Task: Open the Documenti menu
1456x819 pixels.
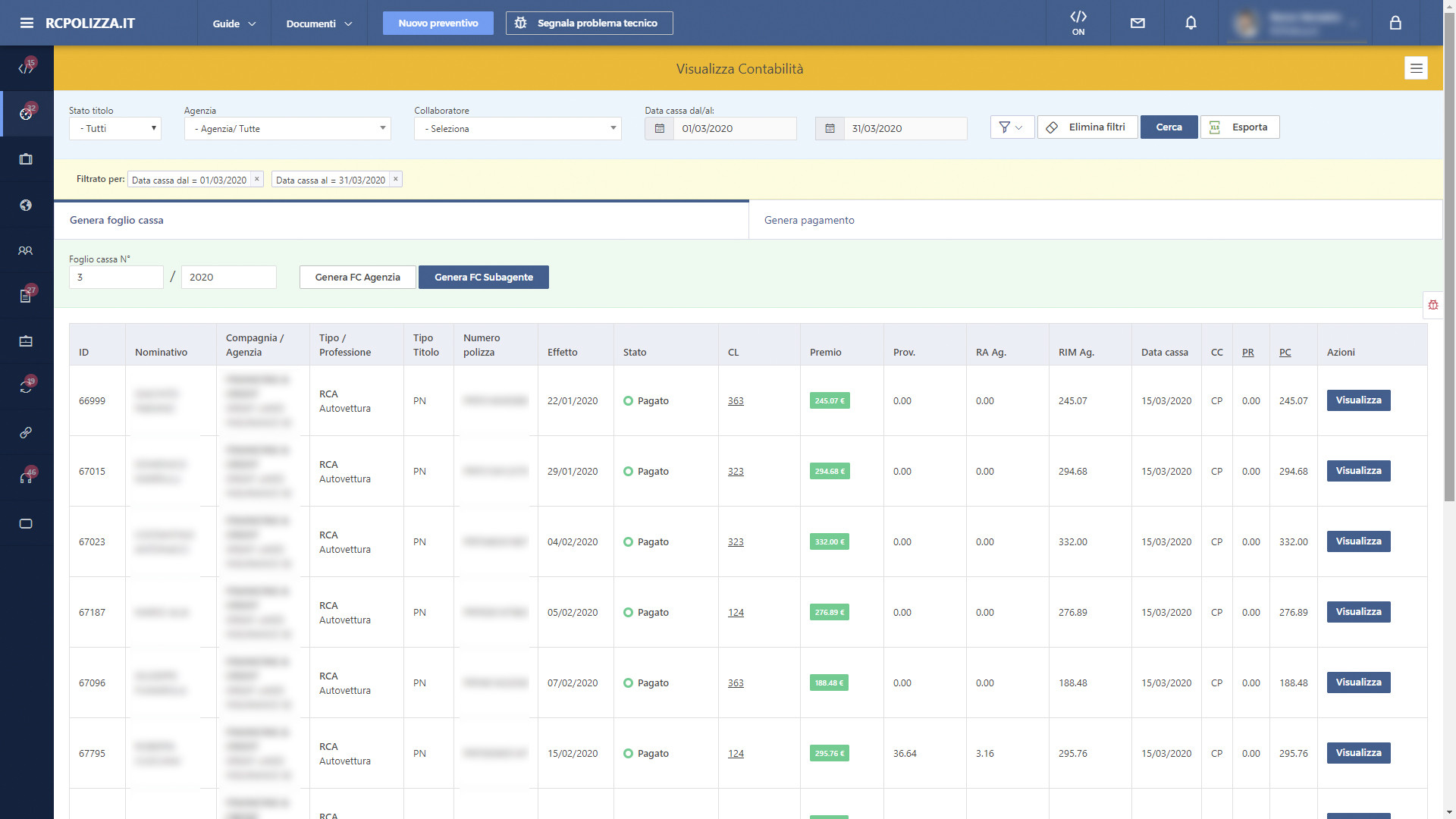Action: [318, 24]
